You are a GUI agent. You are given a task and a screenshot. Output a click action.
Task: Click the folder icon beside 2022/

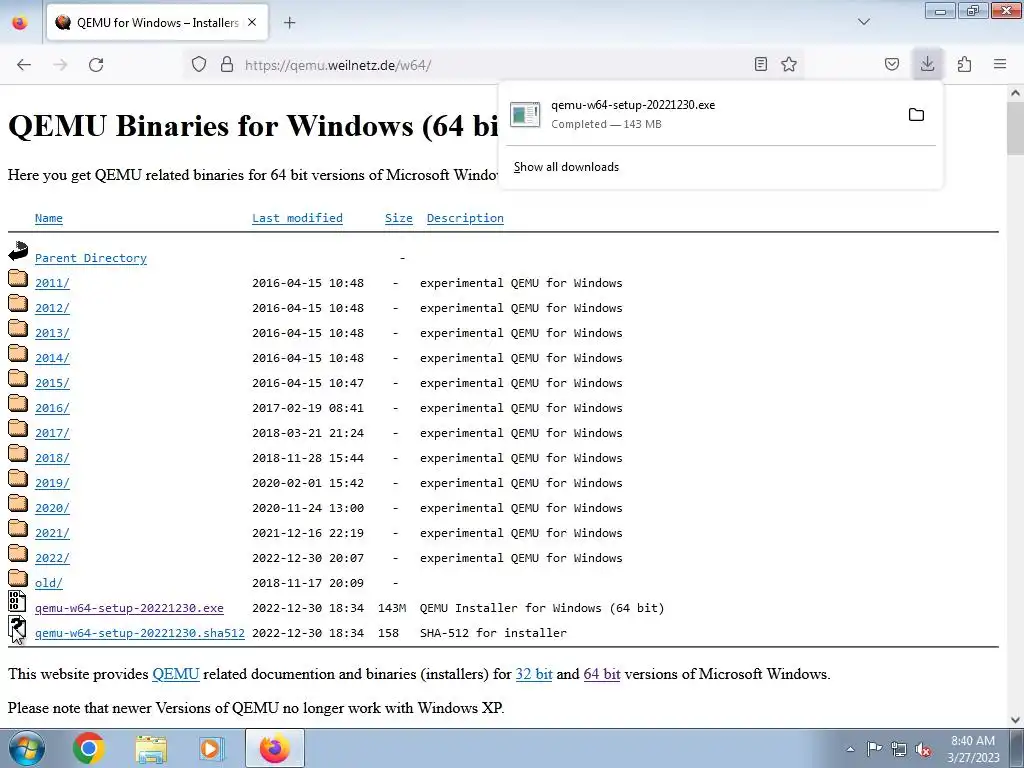[x=18, y=554]
